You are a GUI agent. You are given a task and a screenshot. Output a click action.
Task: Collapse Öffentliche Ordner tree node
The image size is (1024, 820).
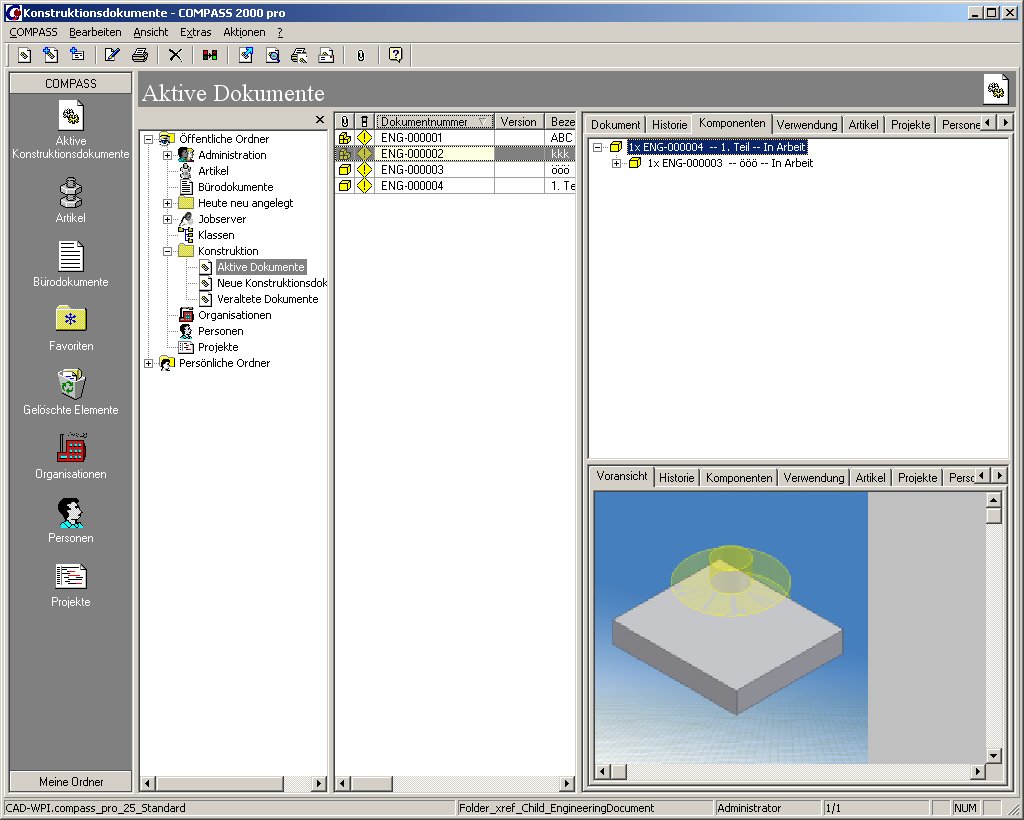[149, 139]
